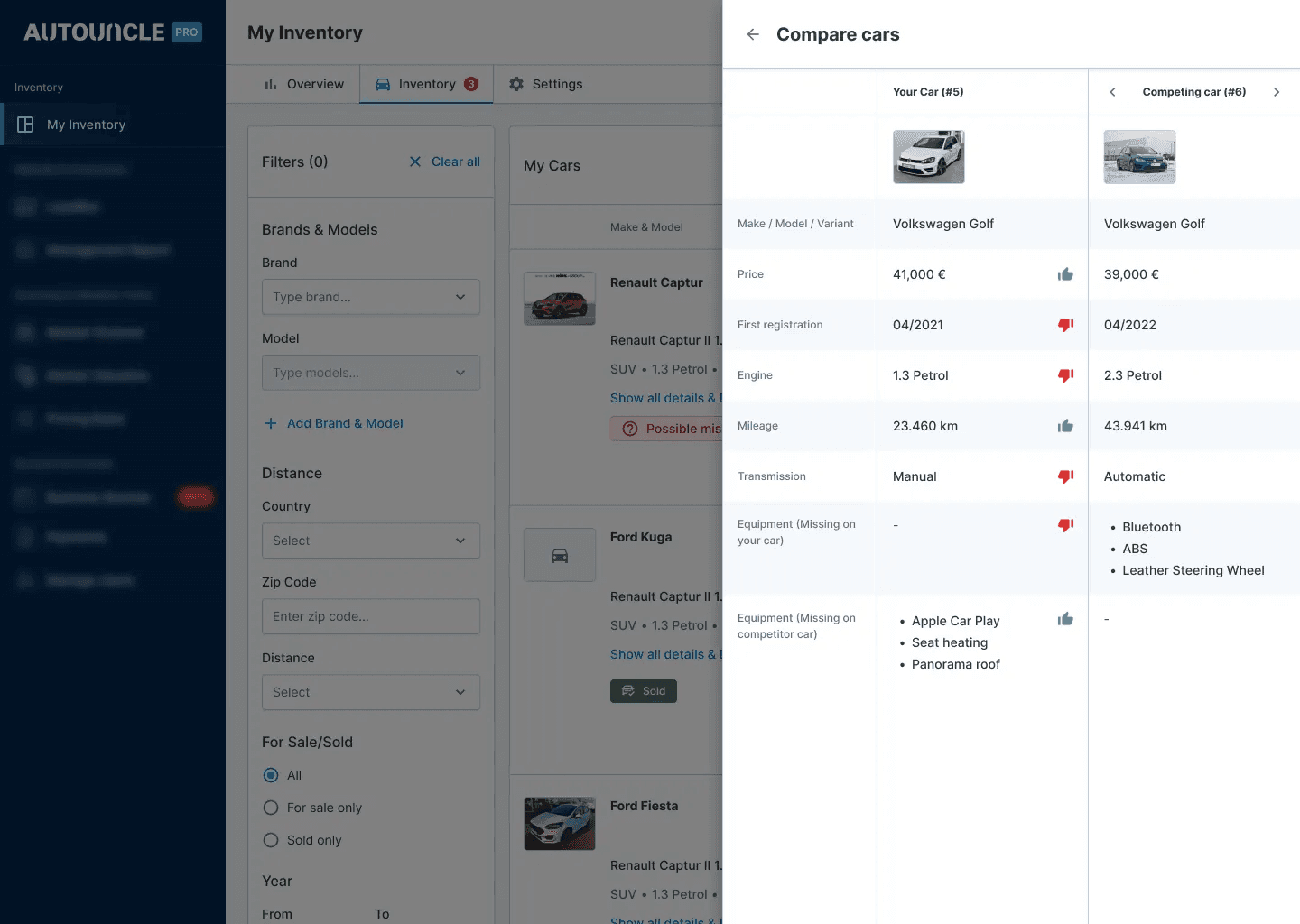Show next competing car with right chevron
1300x924 pixels.
coord(1277,92)
